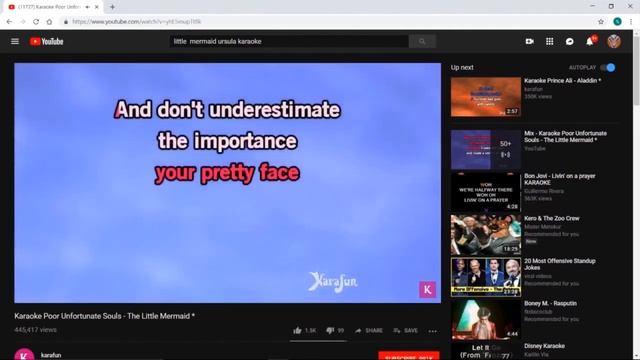Open the Karaoke Prince Ali - Aladdin title
Image resolution: width=640 pixels, height=360 pixels.
pyautogui.click(x=562, y=81)
